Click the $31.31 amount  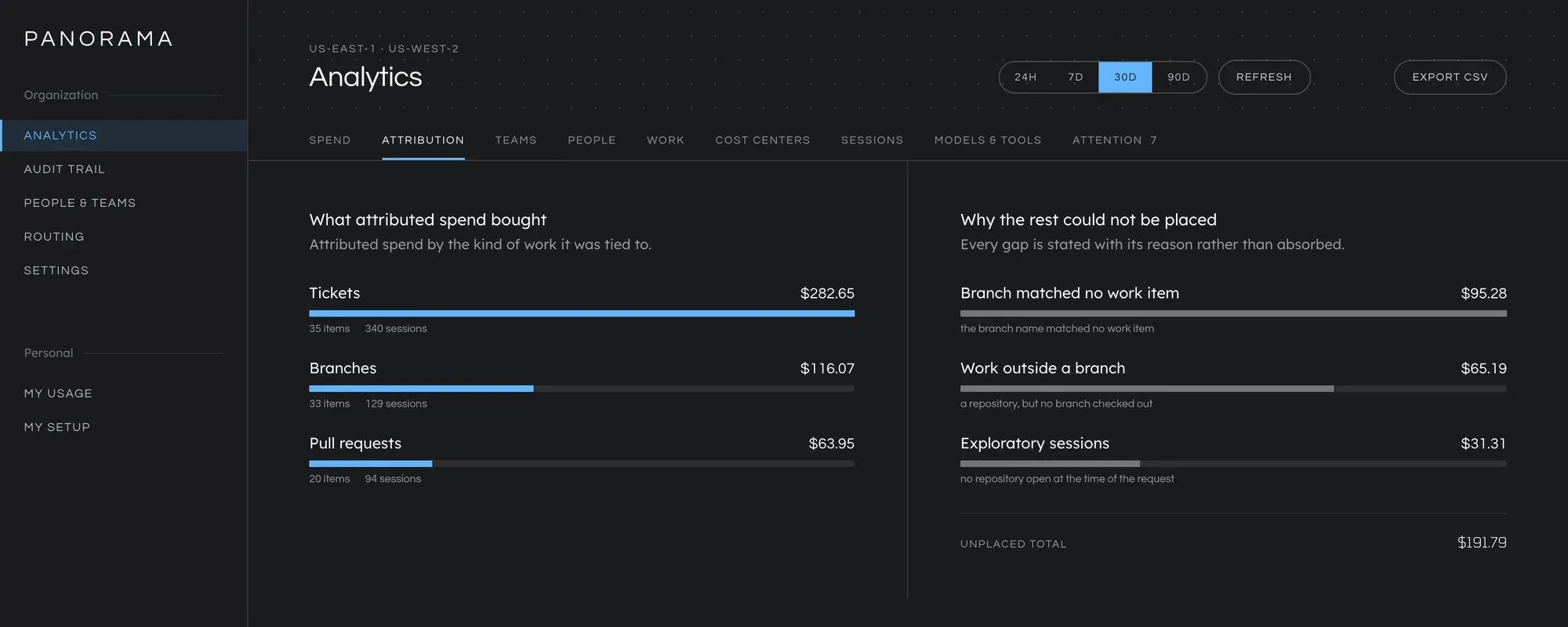point(1483,444)
